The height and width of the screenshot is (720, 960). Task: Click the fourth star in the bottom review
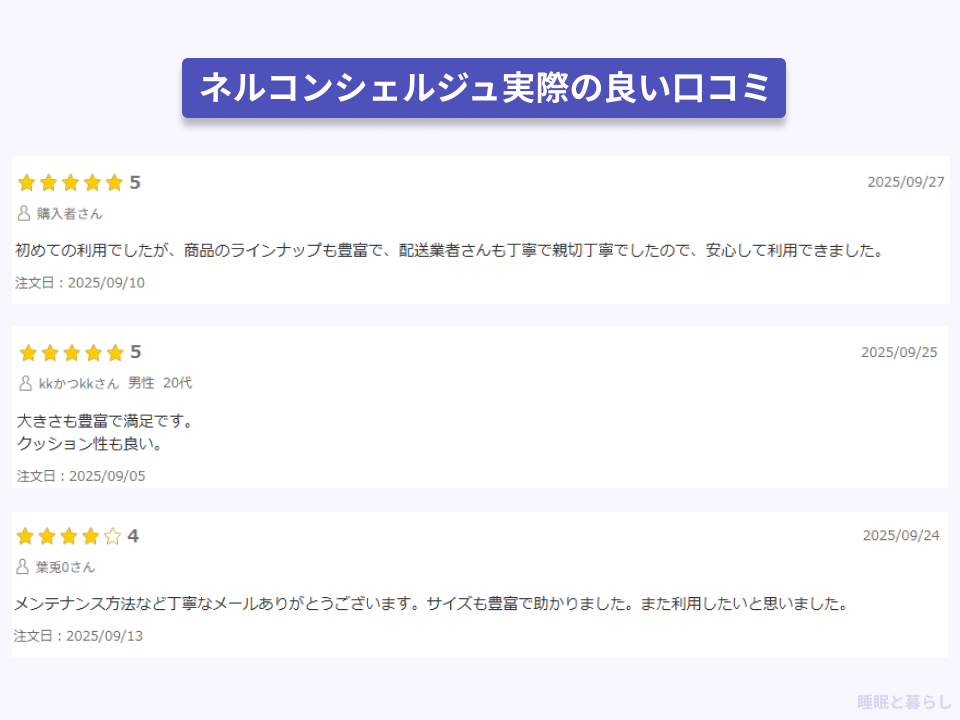point(92,536)
